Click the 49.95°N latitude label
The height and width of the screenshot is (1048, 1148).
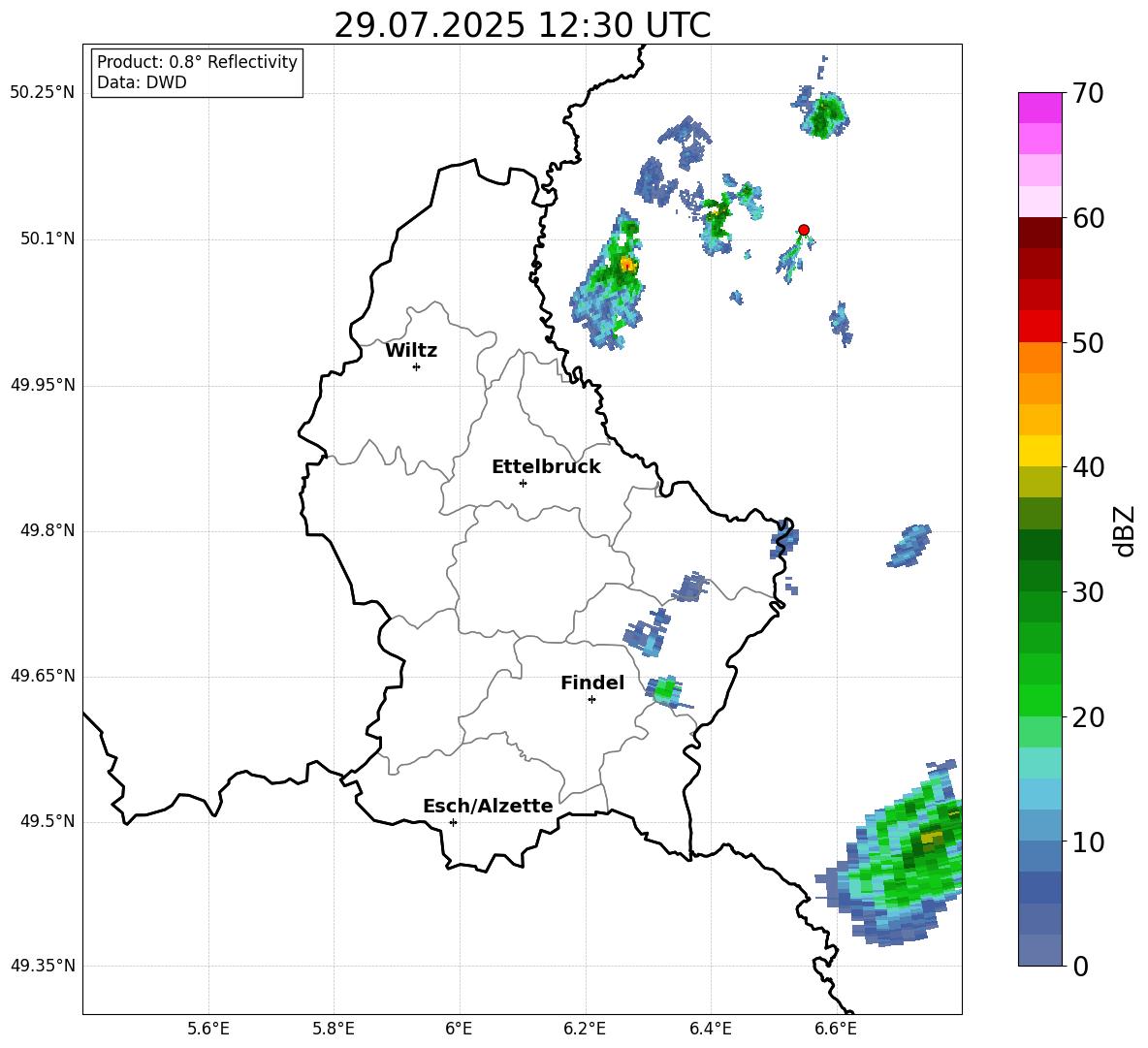click(x=42, y=385)
